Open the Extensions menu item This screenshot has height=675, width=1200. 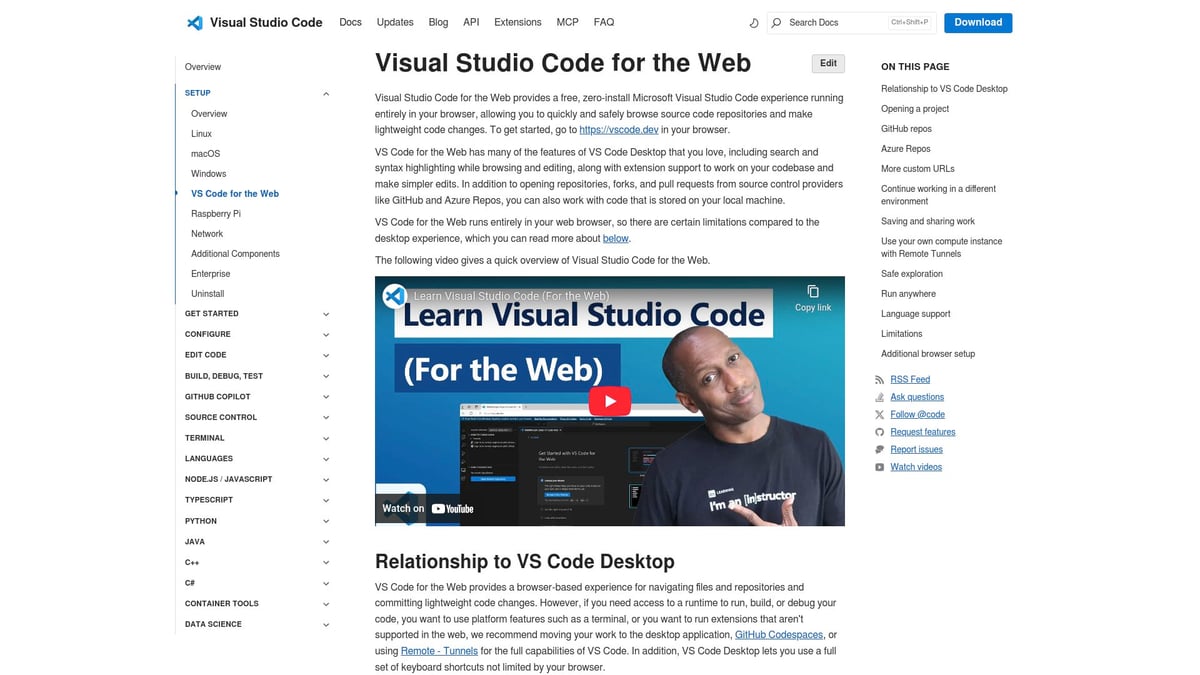[x=517, y=21]
